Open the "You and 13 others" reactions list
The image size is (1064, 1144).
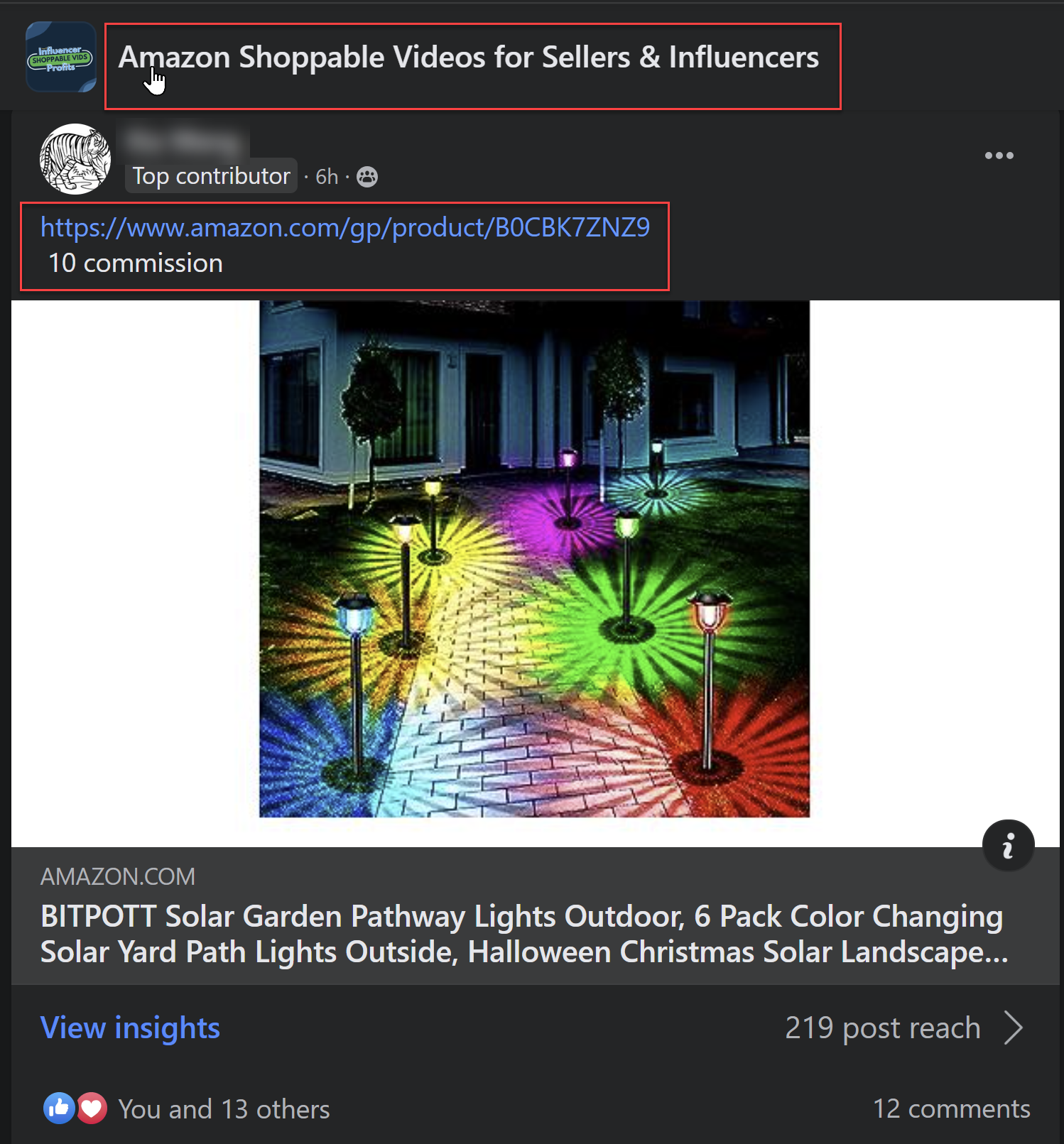[x=224, y=1109]
